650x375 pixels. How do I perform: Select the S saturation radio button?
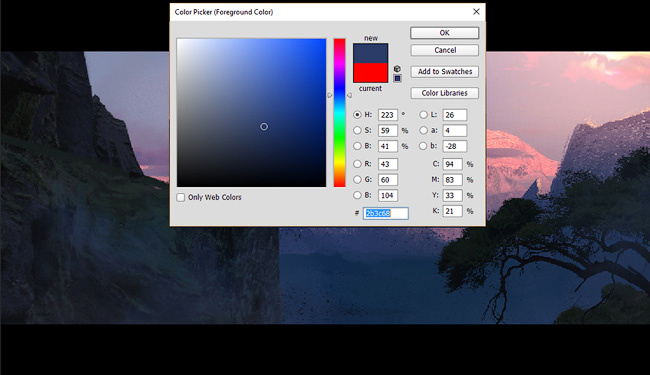click(357, 131)
